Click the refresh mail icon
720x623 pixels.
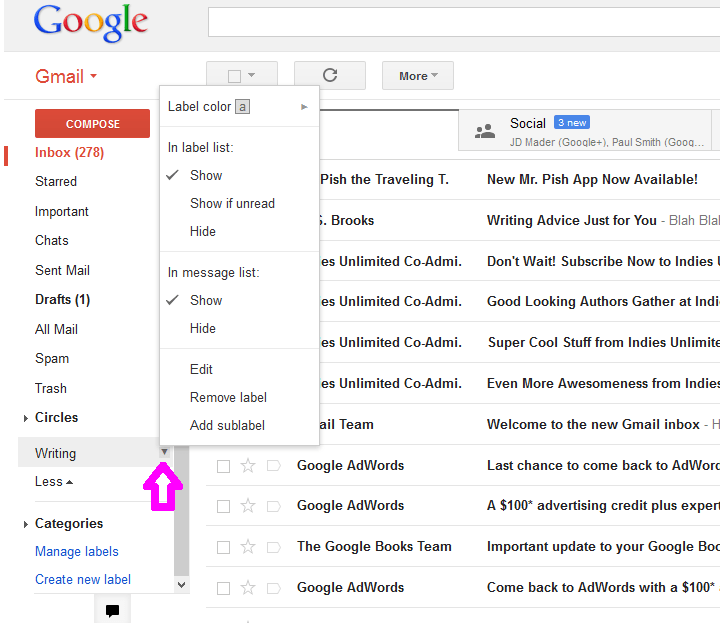click(x=330, y=75)
